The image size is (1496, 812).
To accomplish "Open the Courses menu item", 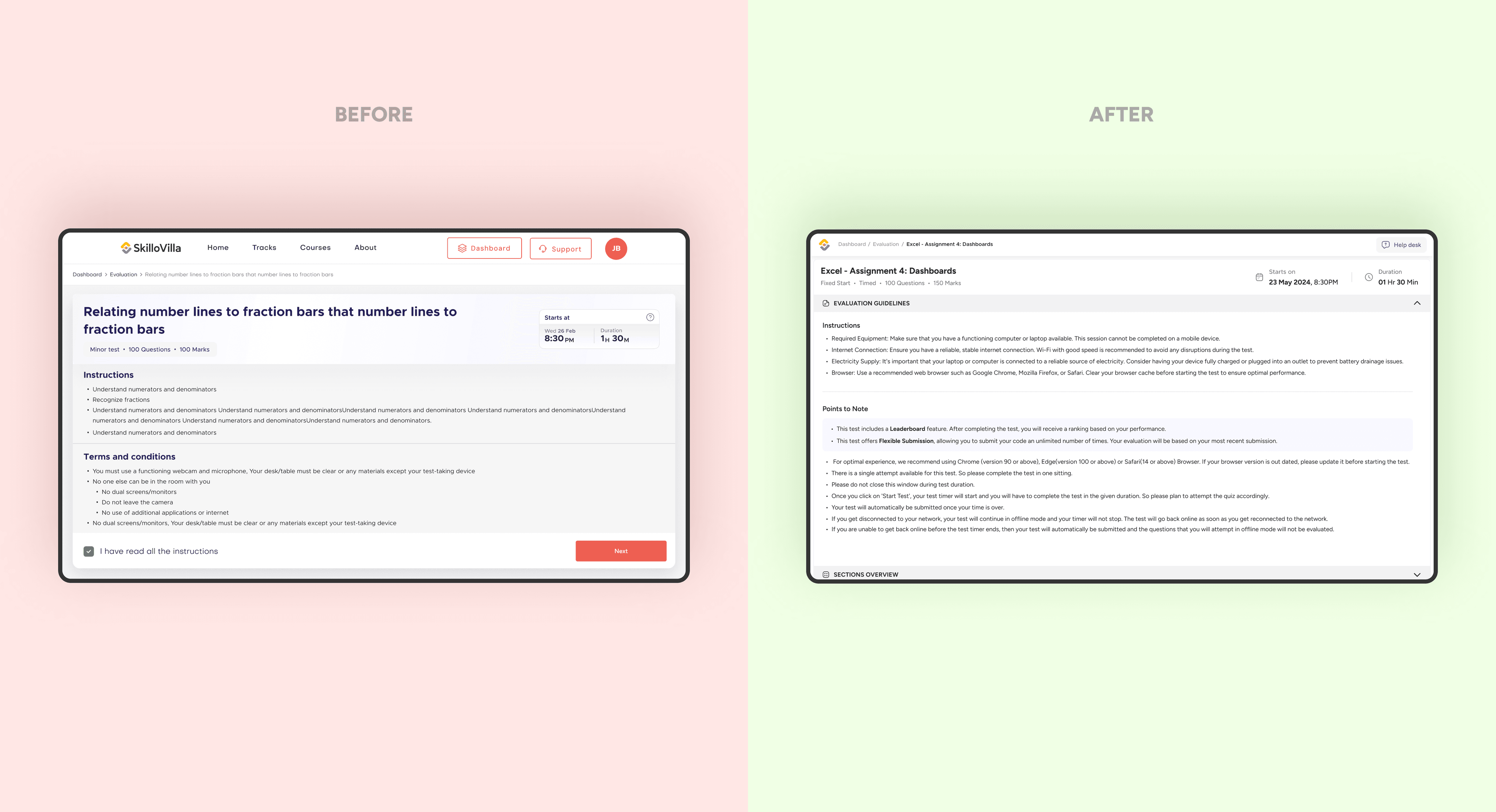I will tap(315, 247).
